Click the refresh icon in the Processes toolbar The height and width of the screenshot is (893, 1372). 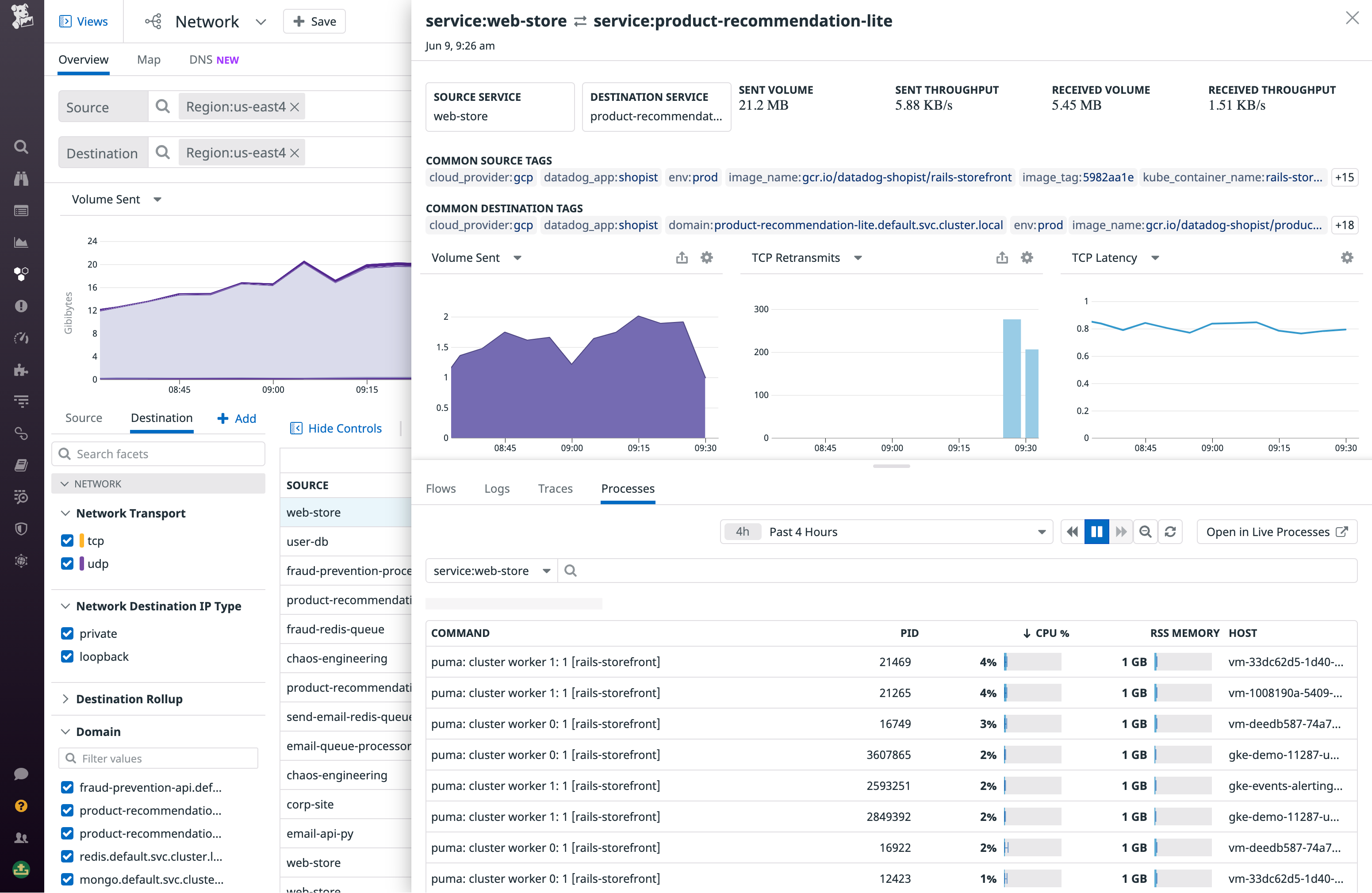[1171, 532]
